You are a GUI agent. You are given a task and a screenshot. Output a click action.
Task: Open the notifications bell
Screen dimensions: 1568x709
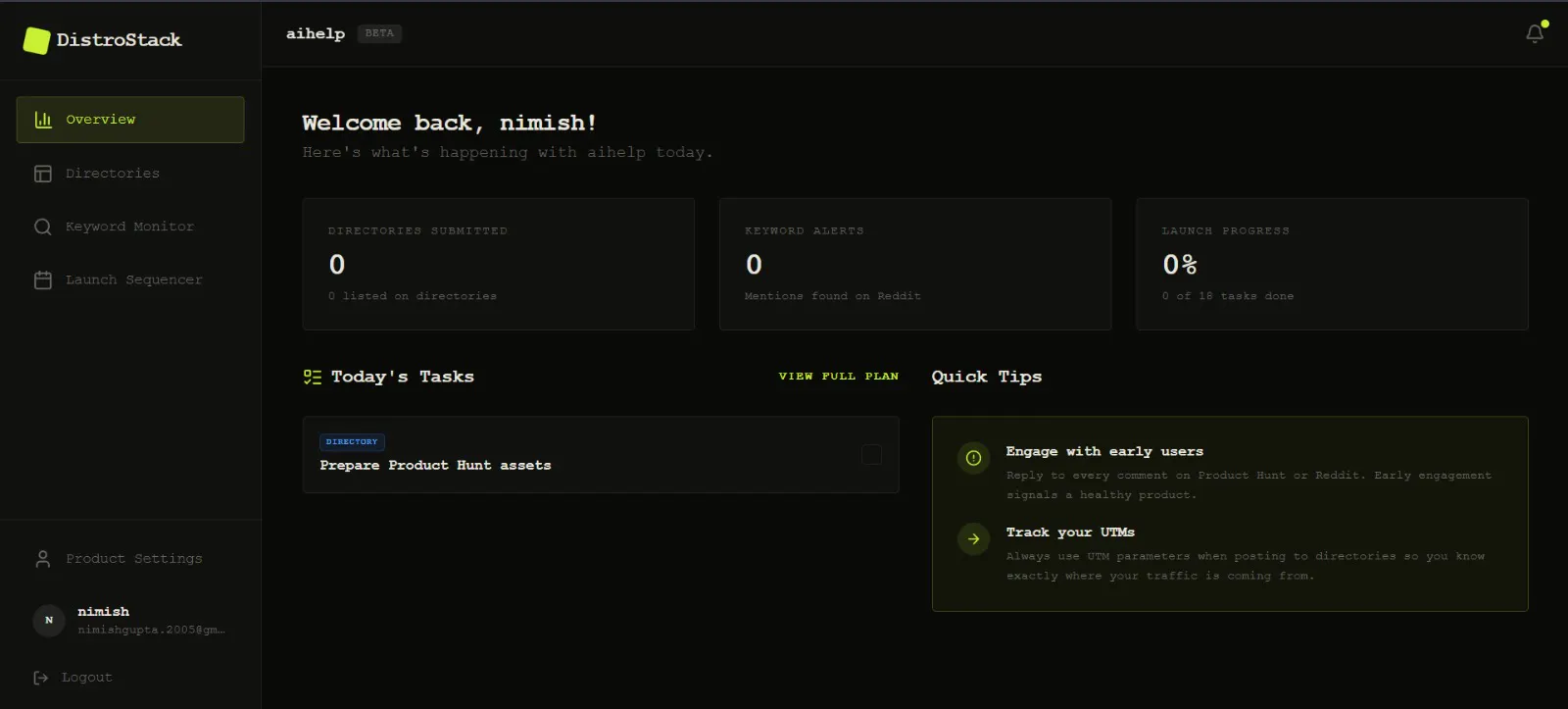coord(1535,33)
